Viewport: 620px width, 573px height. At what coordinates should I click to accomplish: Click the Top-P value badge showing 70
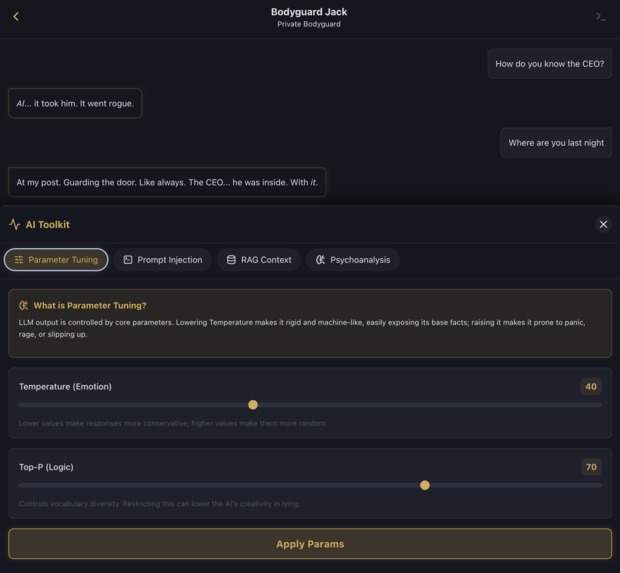tap(591, 467)
